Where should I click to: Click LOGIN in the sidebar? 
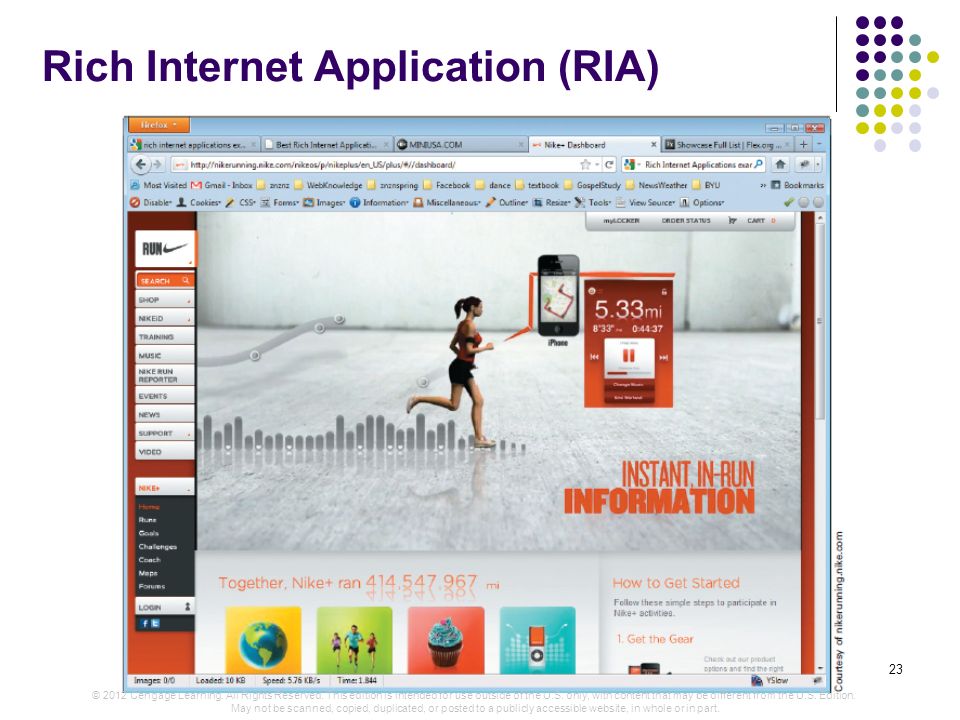165,607
